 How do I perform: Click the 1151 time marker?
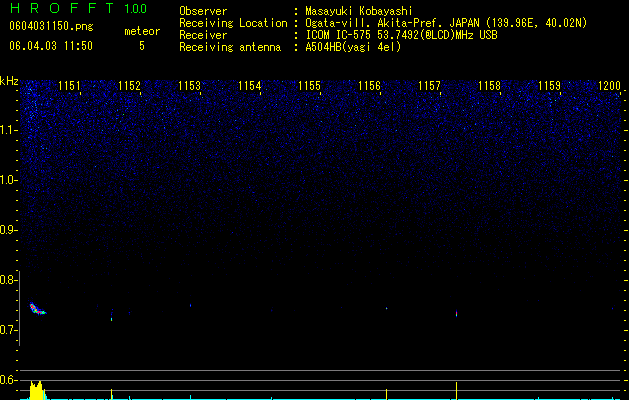pos(69,86)
